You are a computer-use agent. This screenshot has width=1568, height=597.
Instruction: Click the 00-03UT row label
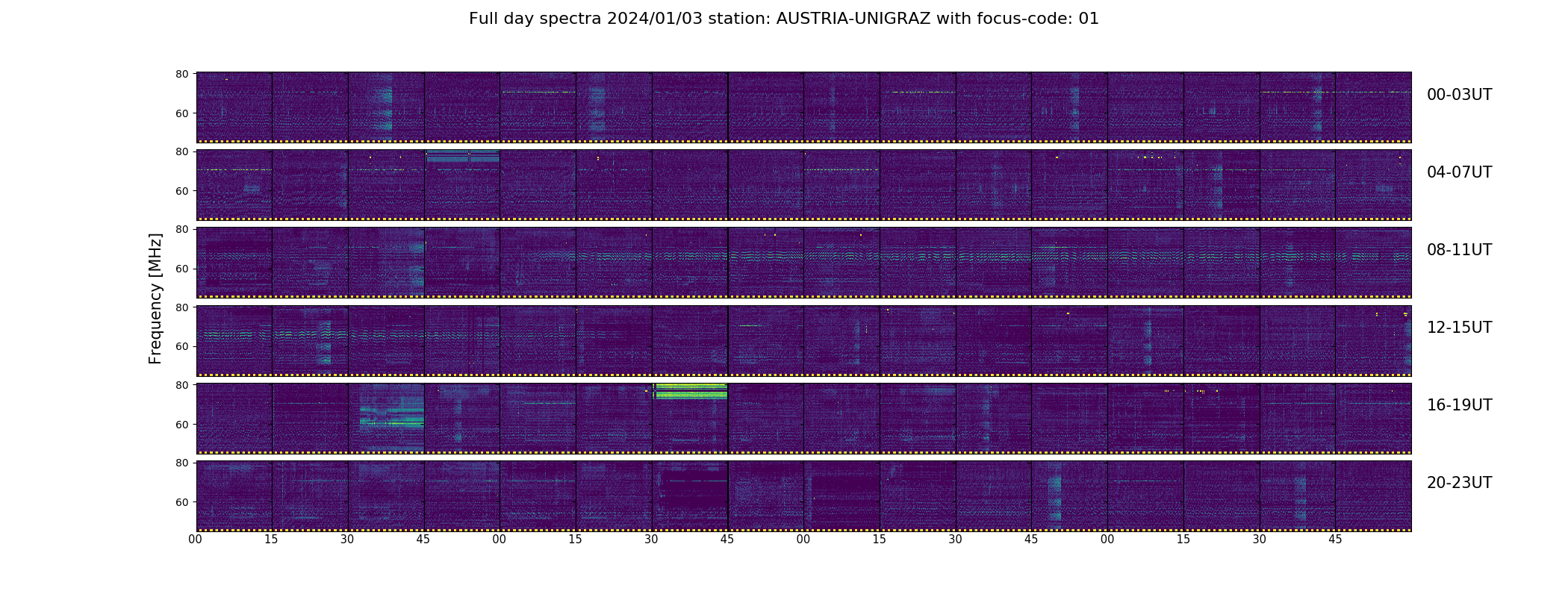click(x=1459, y=95)
